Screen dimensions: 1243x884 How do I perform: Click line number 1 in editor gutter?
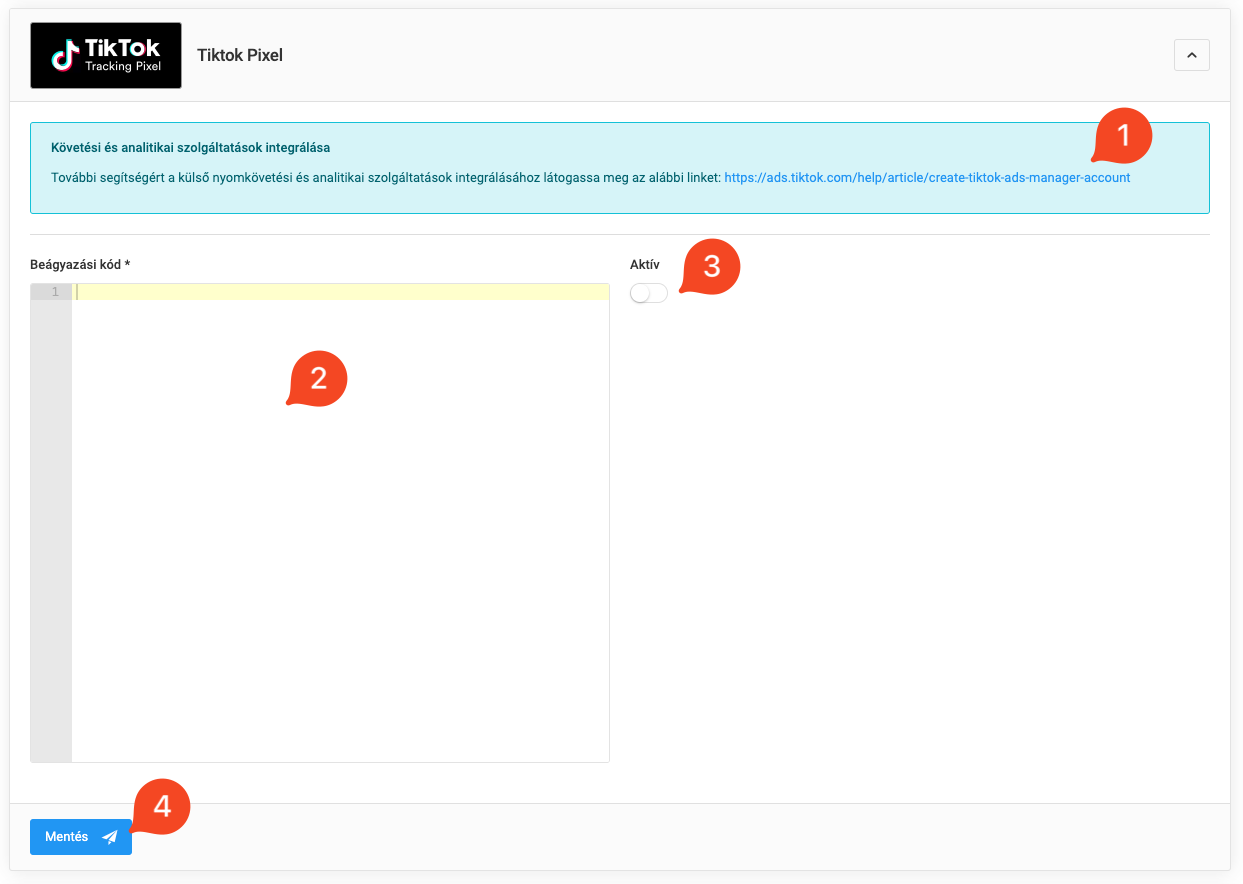point(52,292)
